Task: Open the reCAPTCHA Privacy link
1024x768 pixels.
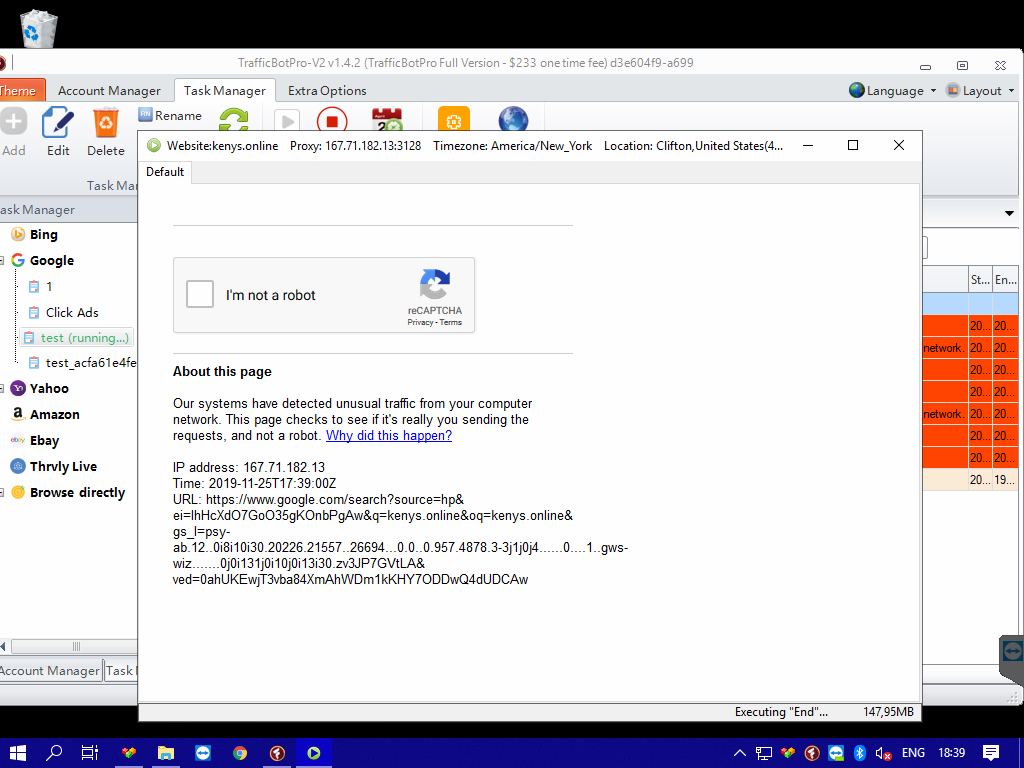Action: coord(420,322)
